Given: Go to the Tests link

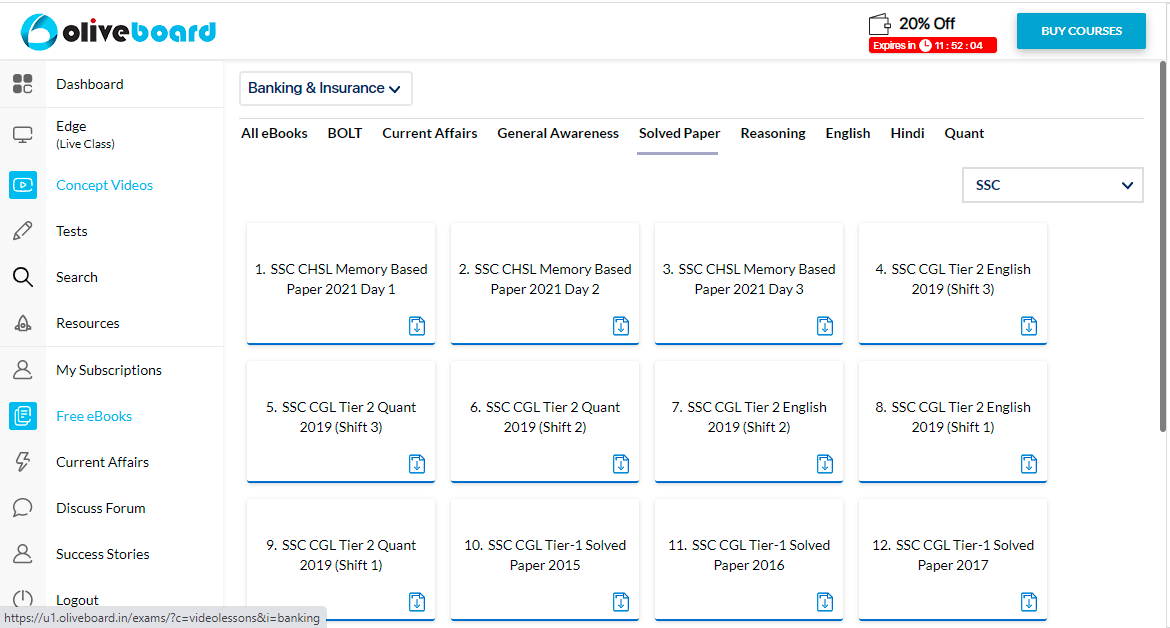Looking at the screenshot, I should (72, 231).
